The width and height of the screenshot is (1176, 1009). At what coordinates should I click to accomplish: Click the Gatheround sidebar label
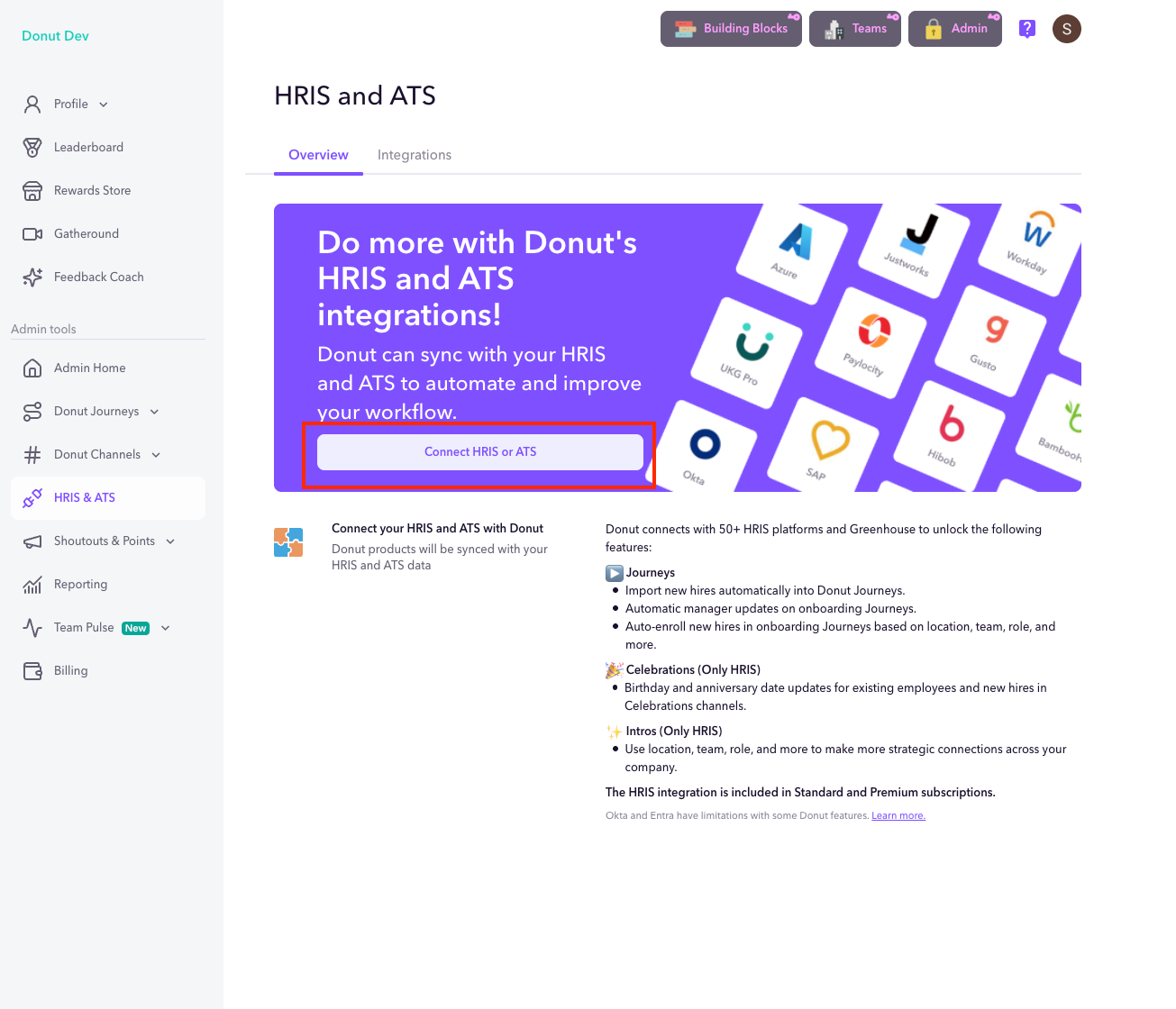coord(87,234)
